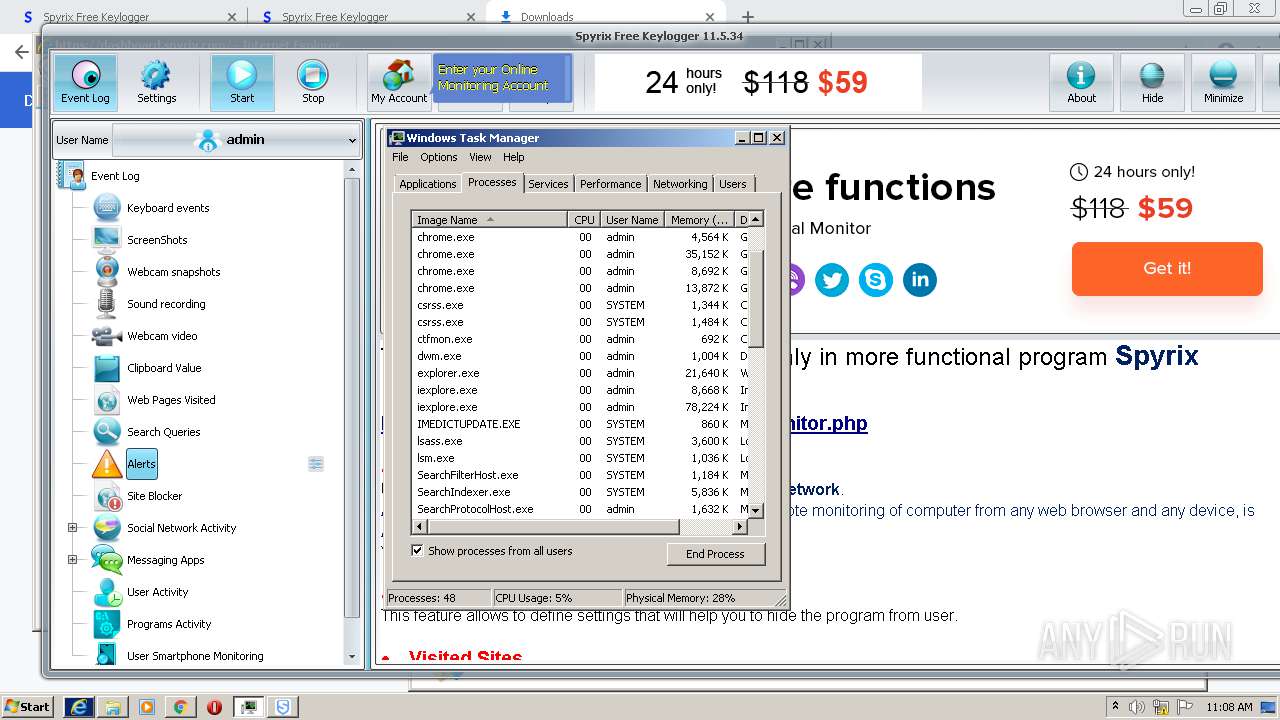Screen dimensions: 1280x720
Task: Select the Alerts tree item
Action: 141,464
